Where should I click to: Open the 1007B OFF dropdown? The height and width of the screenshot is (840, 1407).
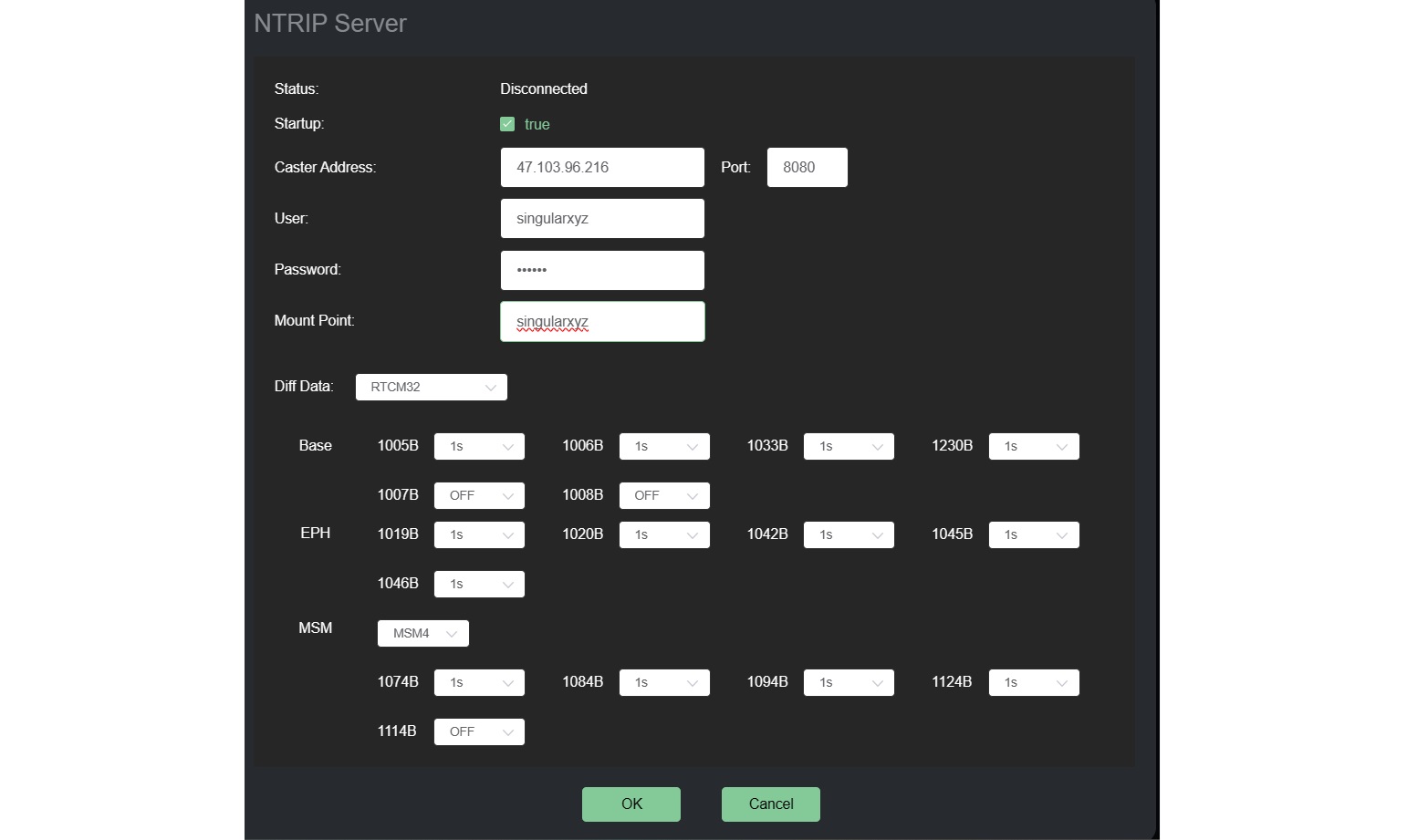coord(479,495)
